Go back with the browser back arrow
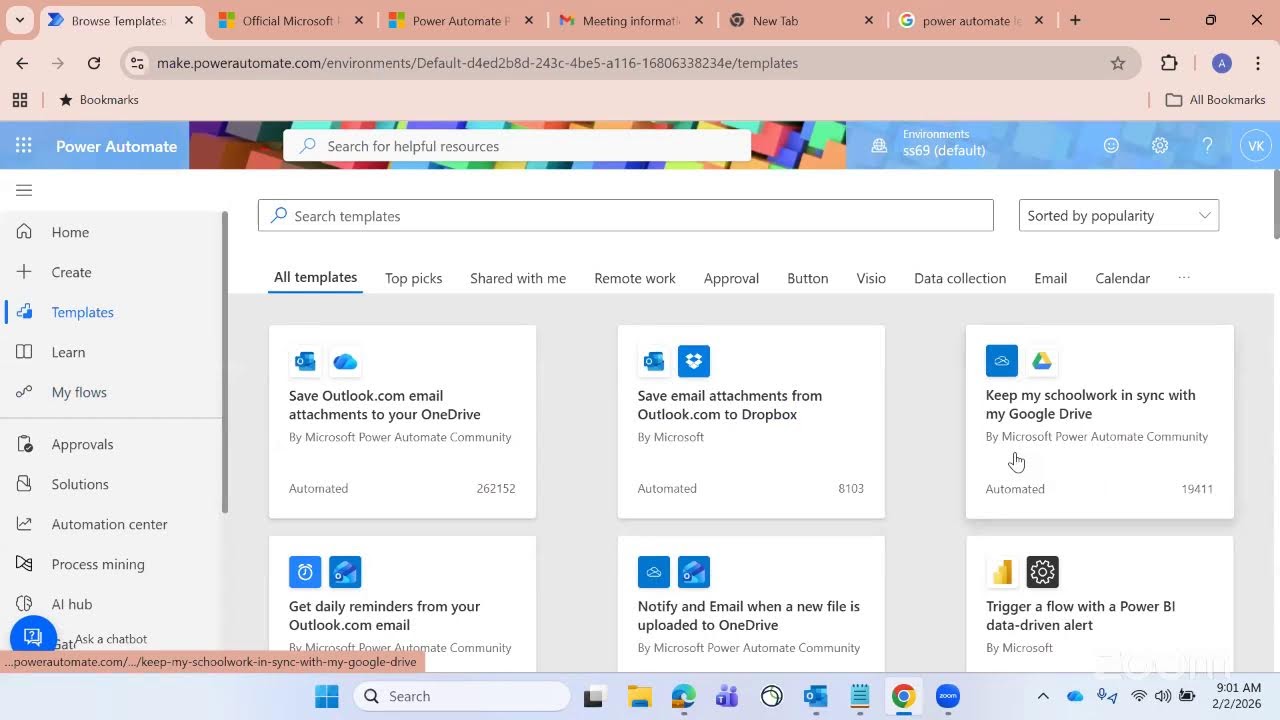Viewport: 1280px width, 720px height. [x=22, y=63]
